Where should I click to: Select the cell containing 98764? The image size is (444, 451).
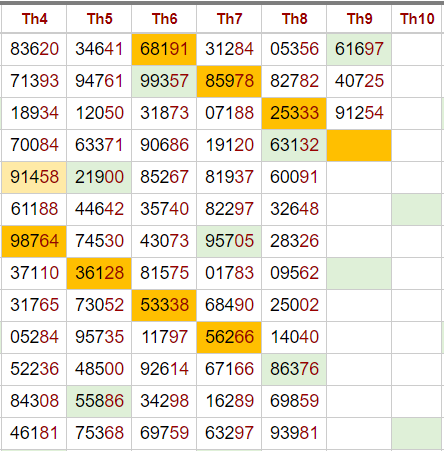(34, 241)
